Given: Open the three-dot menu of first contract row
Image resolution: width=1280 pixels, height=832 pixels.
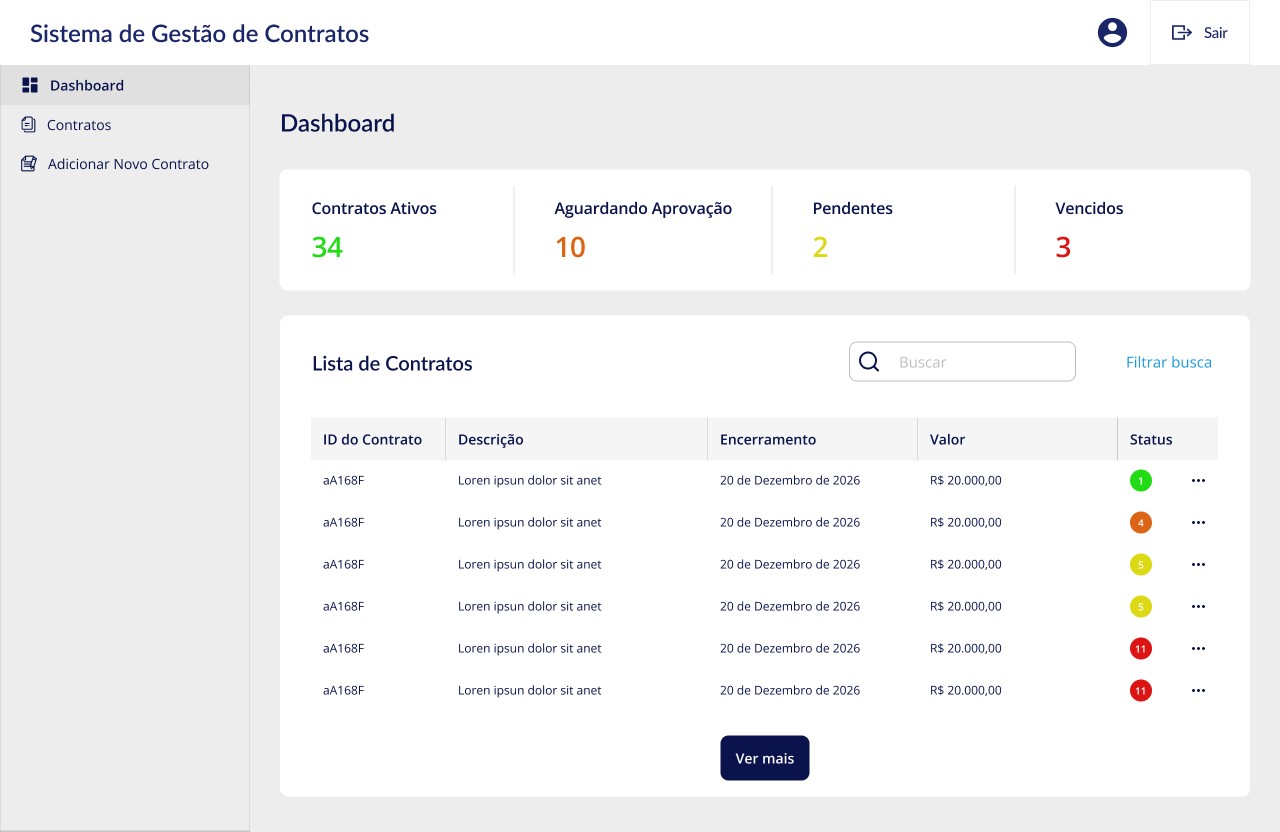Looking at the screenshot, I should pos(1198,481).
